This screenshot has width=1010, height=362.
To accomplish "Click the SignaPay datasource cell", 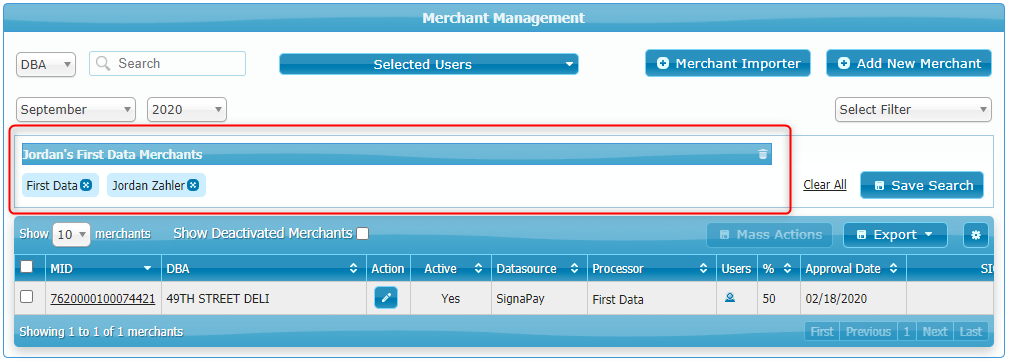I will (539, 298).
